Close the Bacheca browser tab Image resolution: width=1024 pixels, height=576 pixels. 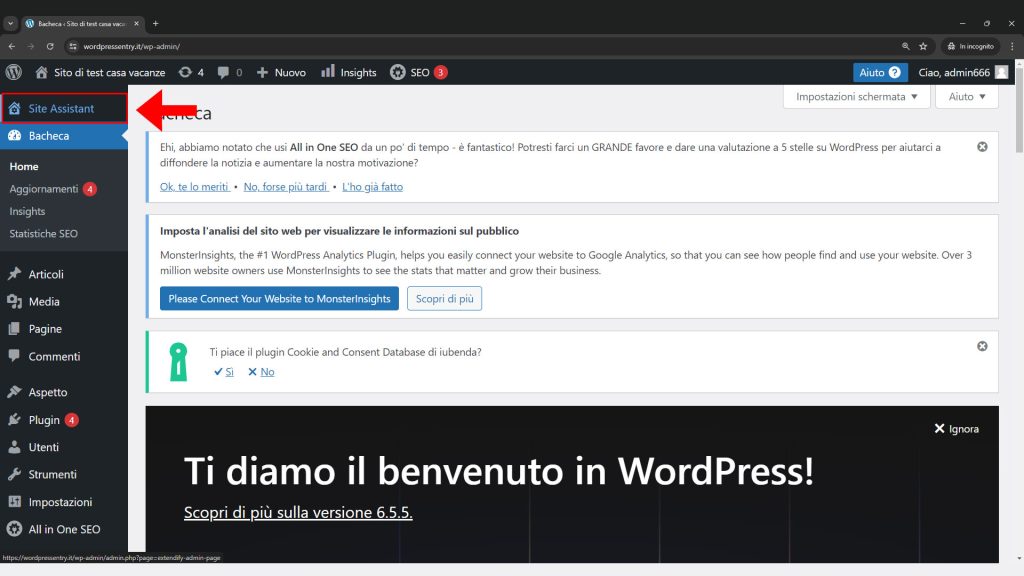pos(136,24)
